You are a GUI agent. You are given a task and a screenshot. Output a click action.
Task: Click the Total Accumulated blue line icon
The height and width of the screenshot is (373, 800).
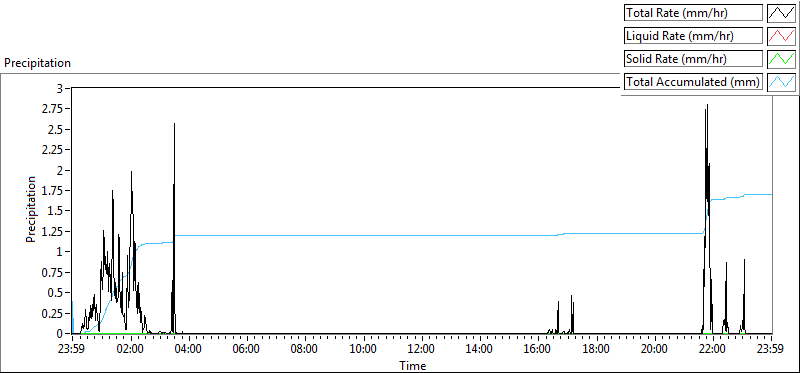pyautogui.click(x=781, y=82)
